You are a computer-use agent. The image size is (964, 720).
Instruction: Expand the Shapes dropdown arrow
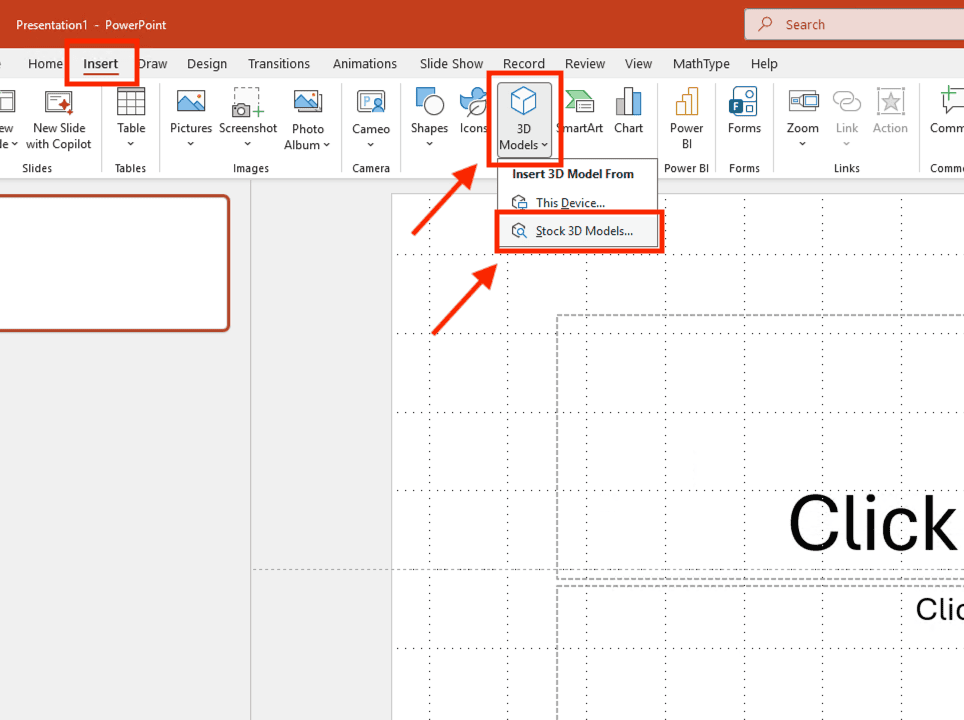point(429,144)
